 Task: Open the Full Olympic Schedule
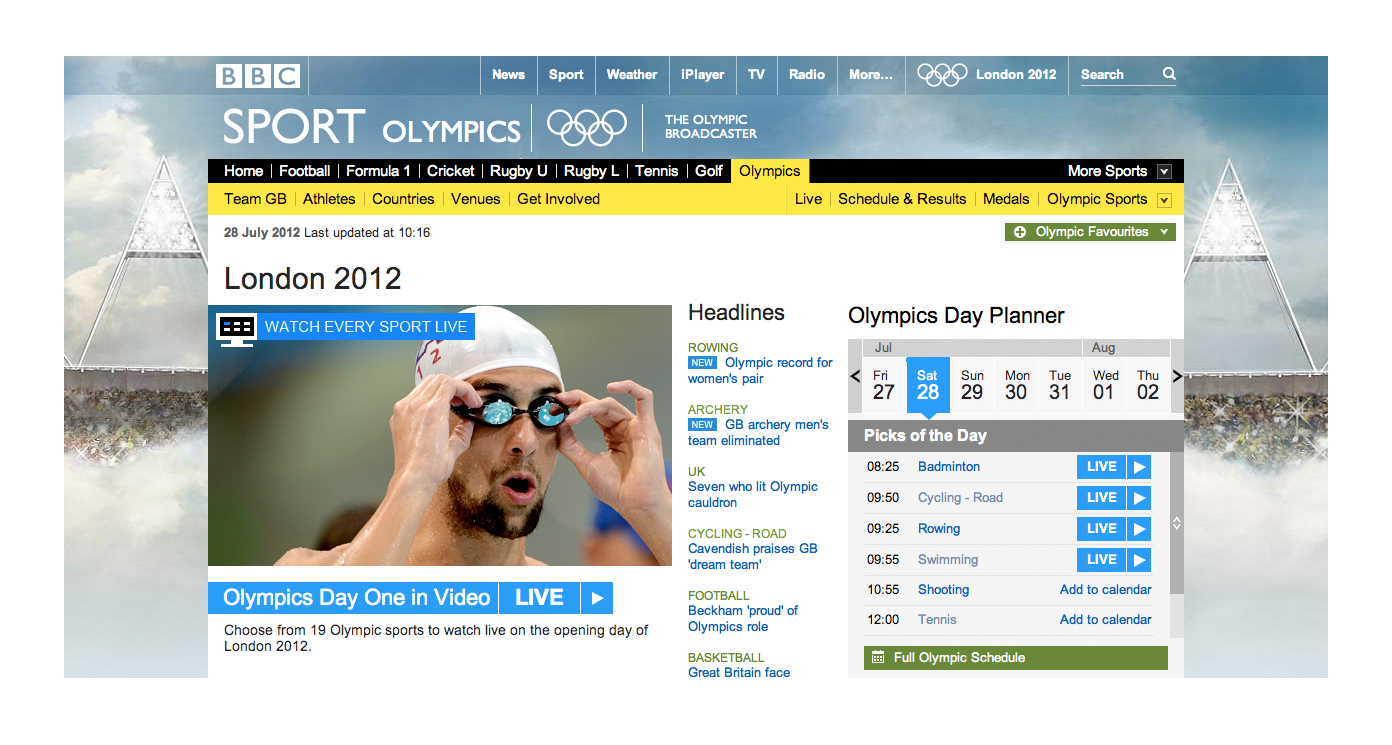pos(1016,658)
